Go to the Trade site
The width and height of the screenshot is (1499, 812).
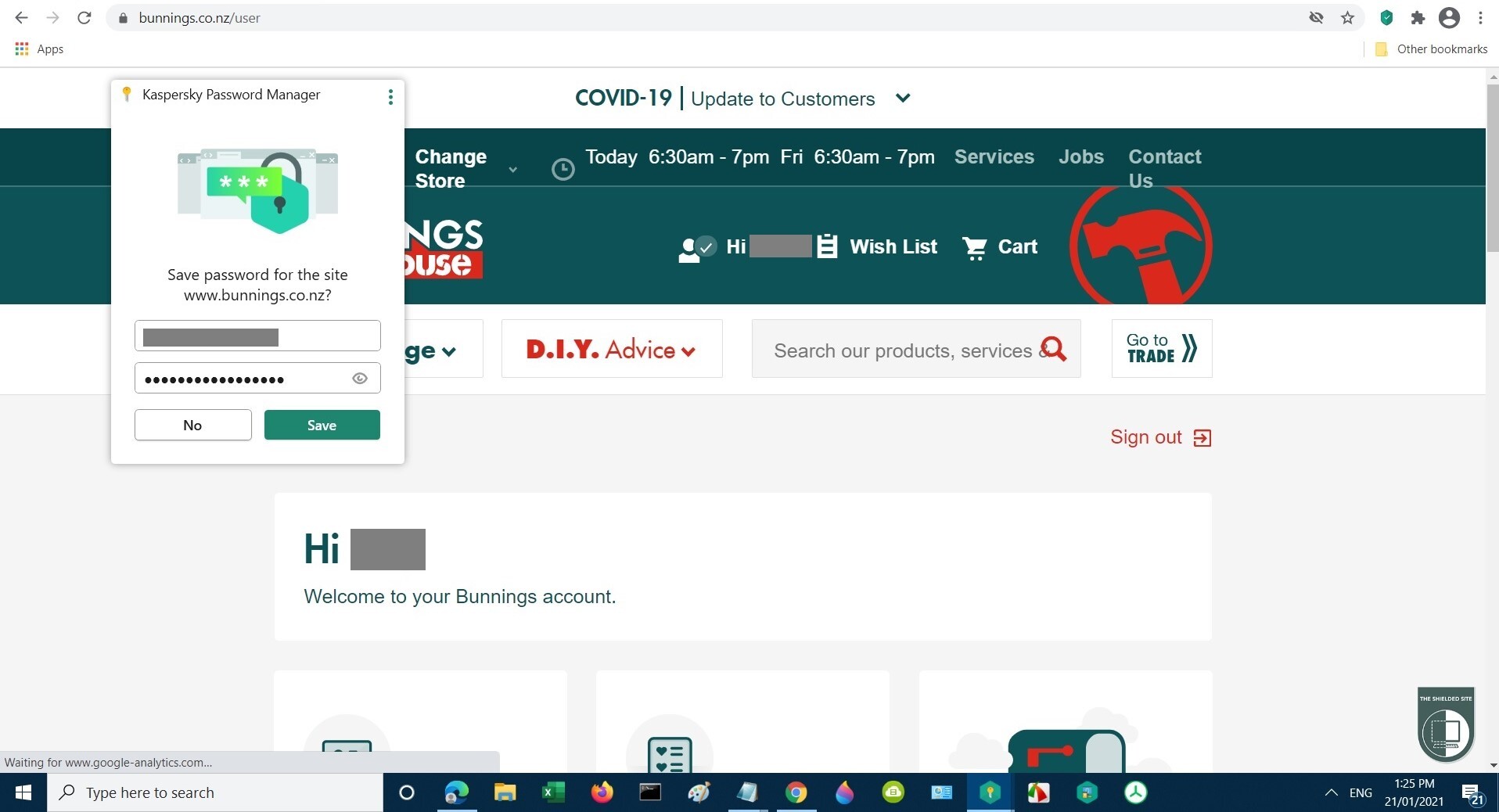tap(1162, 348)
